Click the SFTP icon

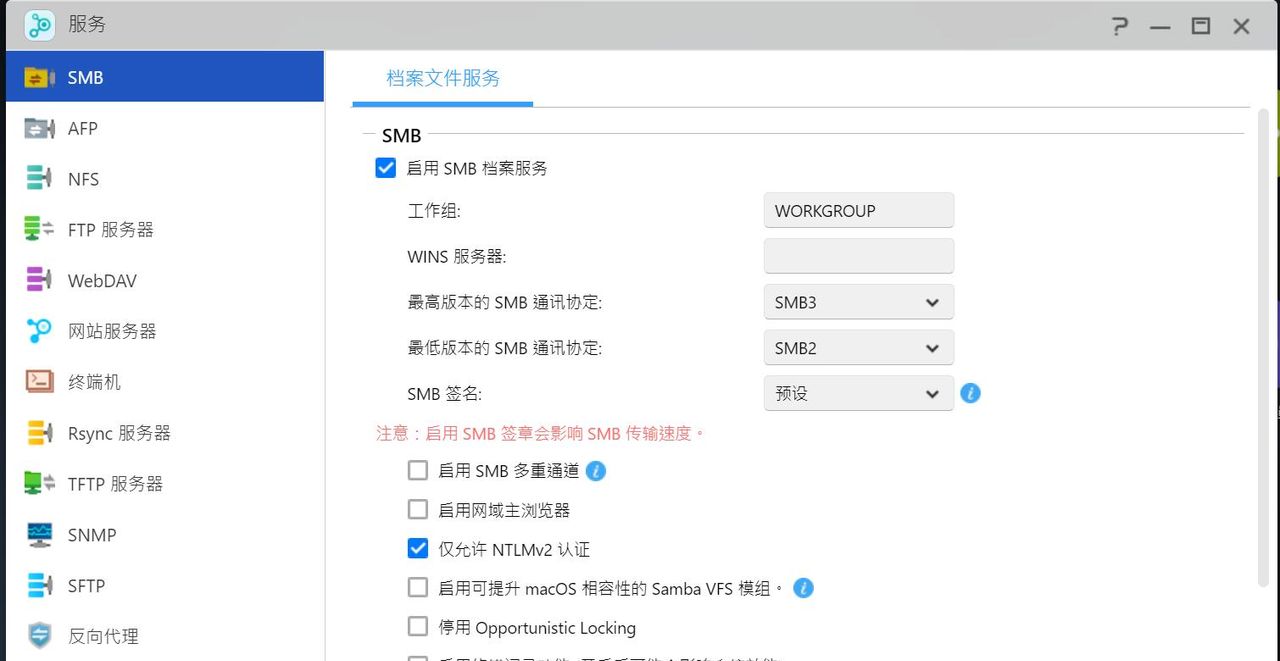(39, 585)
